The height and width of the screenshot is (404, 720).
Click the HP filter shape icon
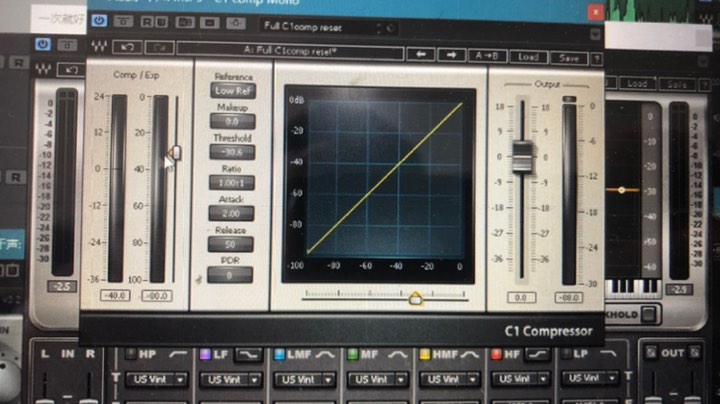[178, 354]
